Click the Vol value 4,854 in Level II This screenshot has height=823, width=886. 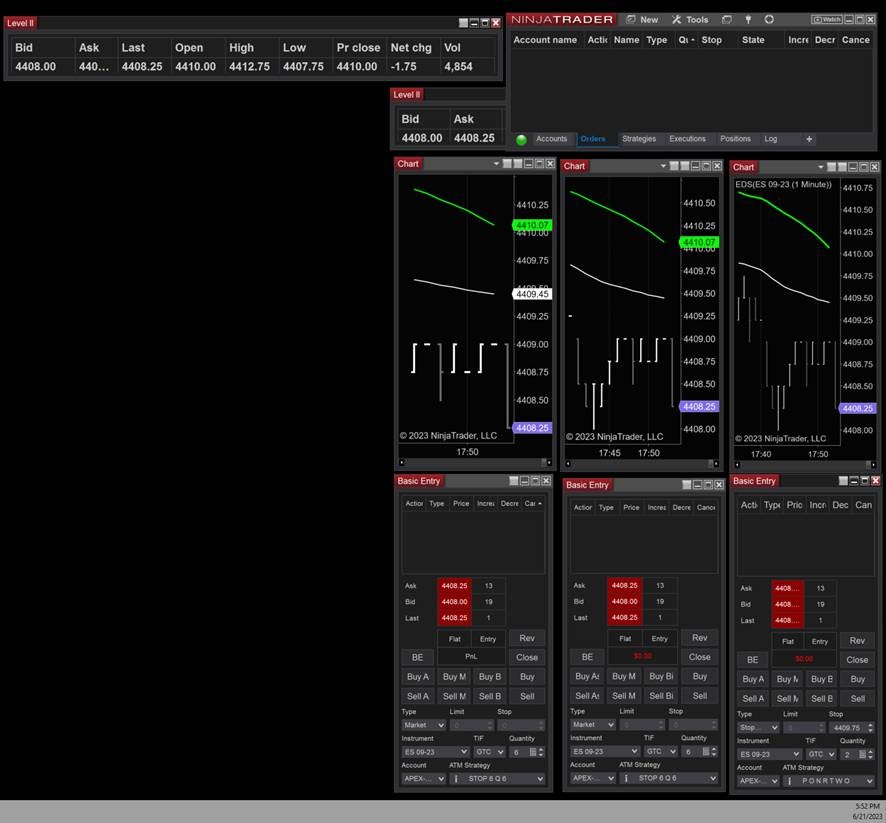(x=458, y=67)
